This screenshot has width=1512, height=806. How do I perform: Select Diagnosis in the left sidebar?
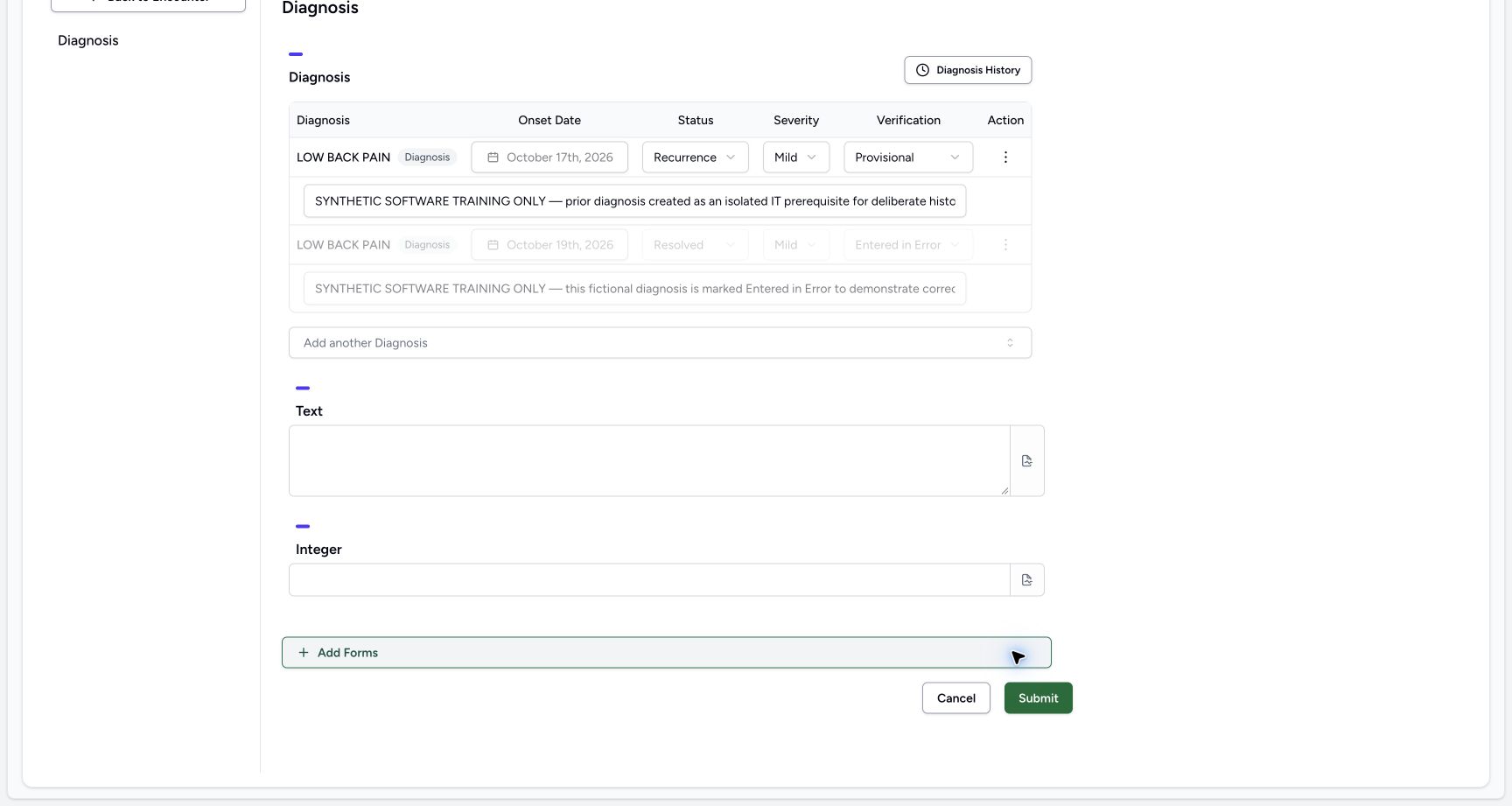coord(88,40)
